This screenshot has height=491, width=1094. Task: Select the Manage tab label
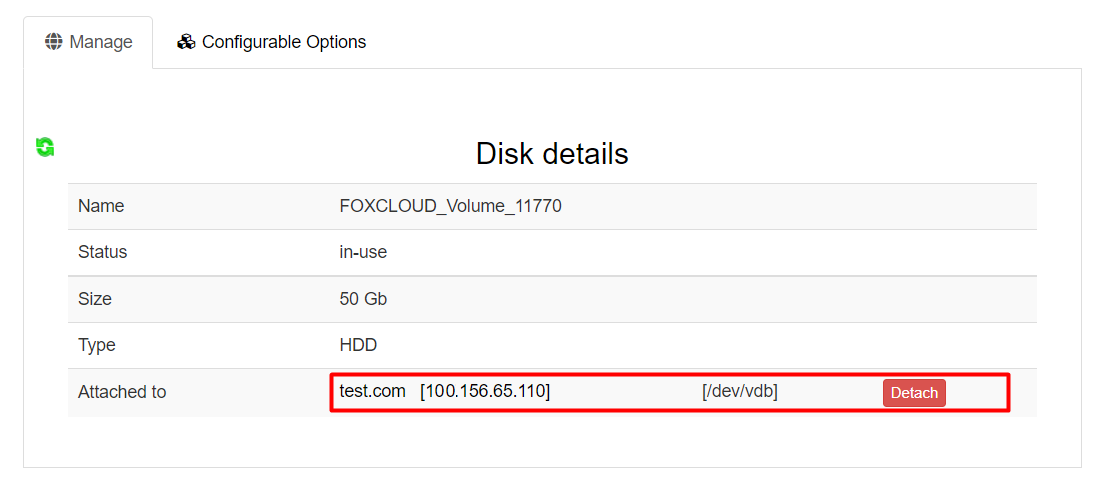pos(101,42)
